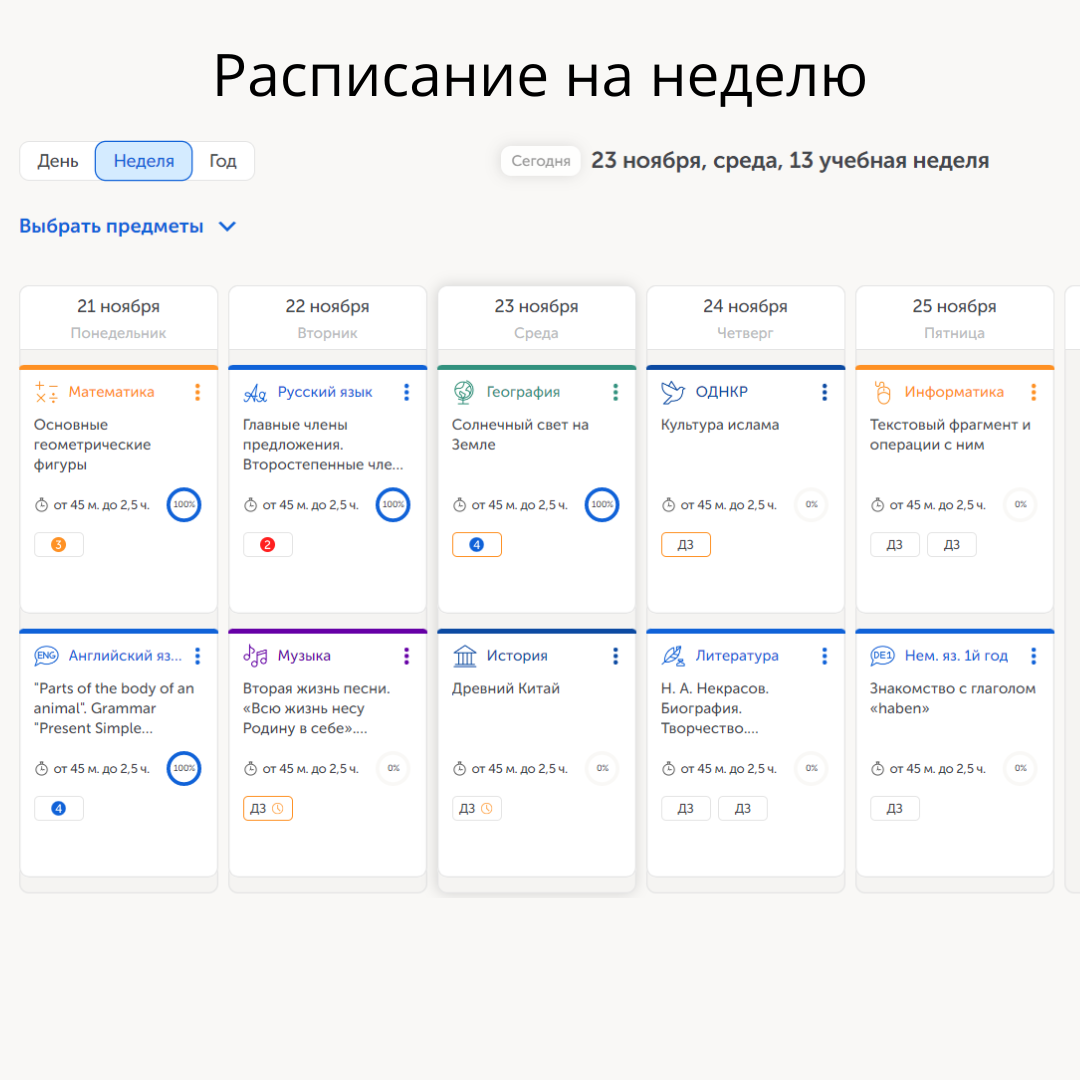Click the История building icon
Viewport: 1080px width, 1080px height.
(x=464, y=655)
